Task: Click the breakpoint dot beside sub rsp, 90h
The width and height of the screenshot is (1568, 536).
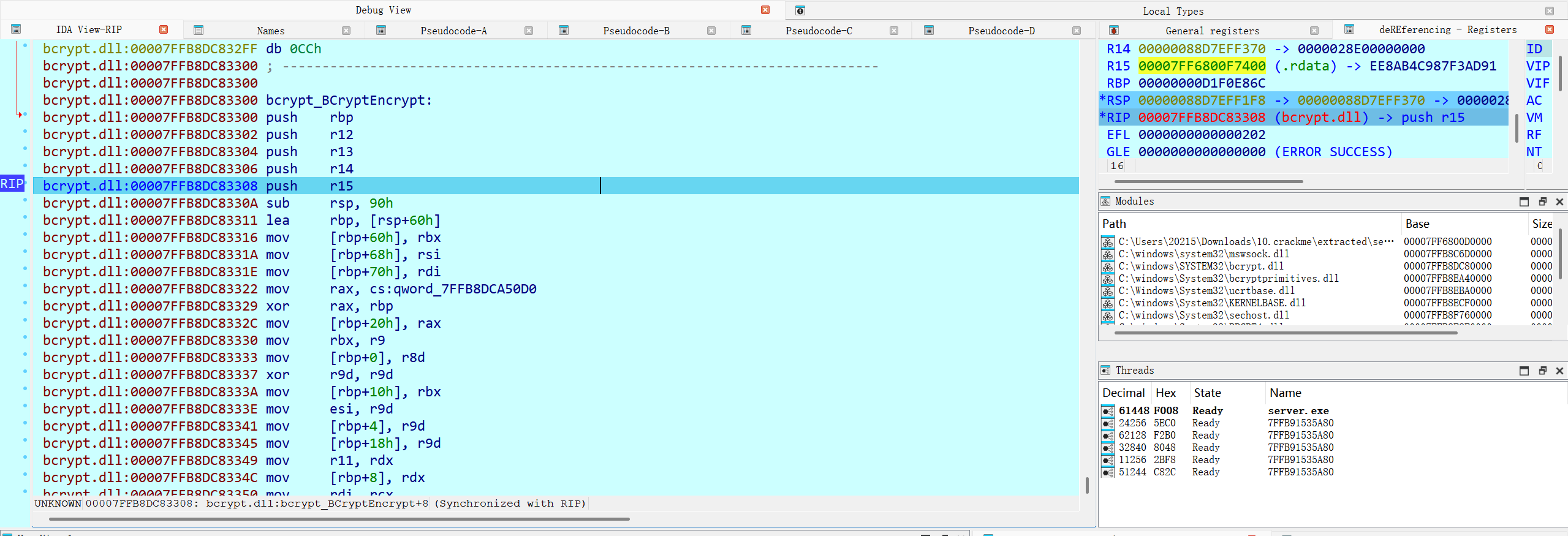Action: [25, 200]
